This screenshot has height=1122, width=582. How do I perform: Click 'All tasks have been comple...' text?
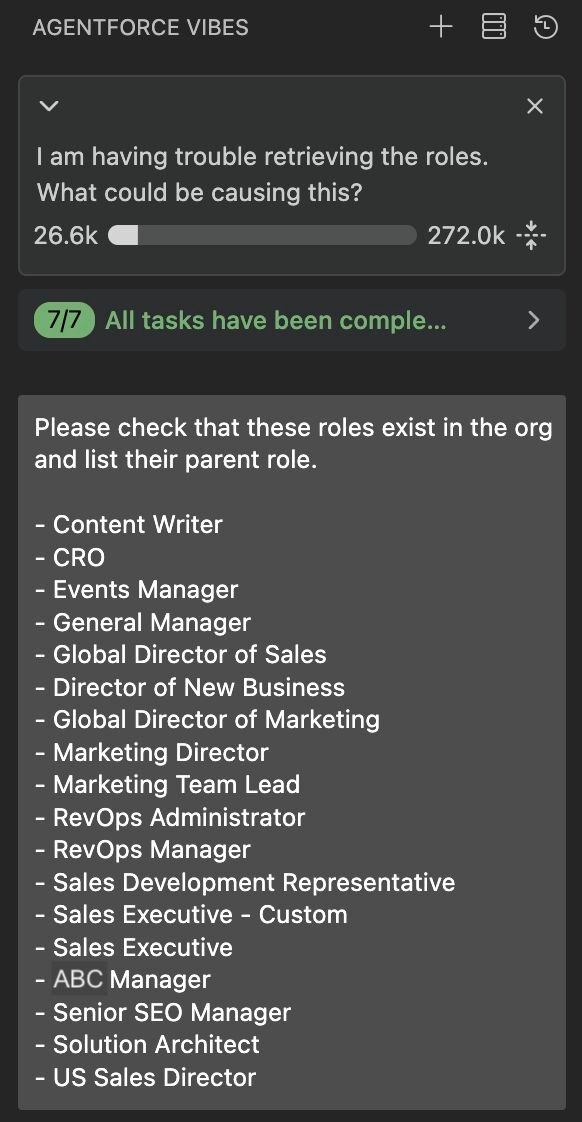tap(276, 321)
